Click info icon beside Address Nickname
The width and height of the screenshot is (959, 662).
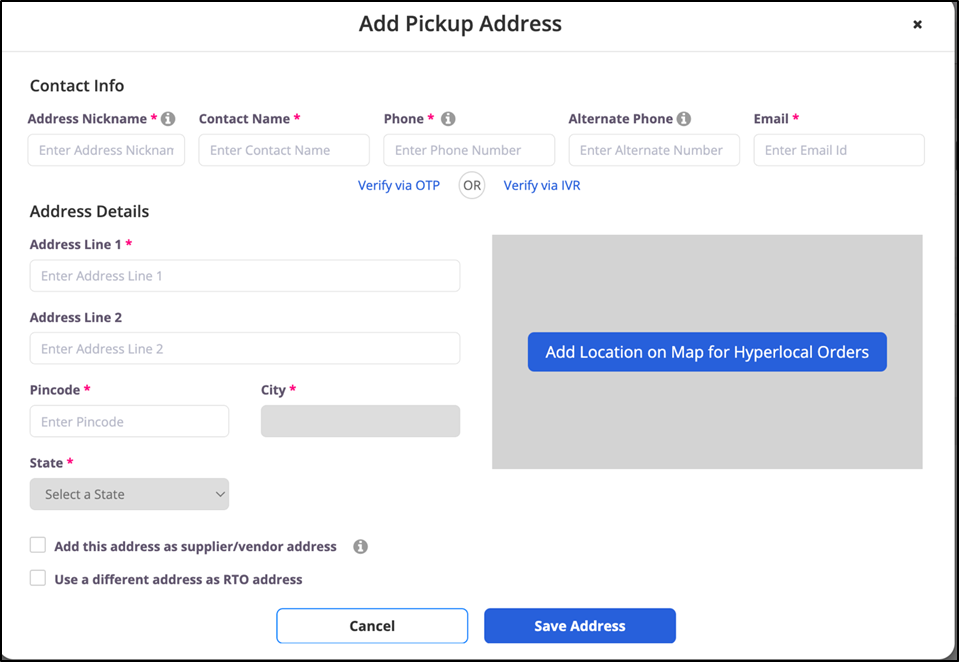[x=168, y=119]
